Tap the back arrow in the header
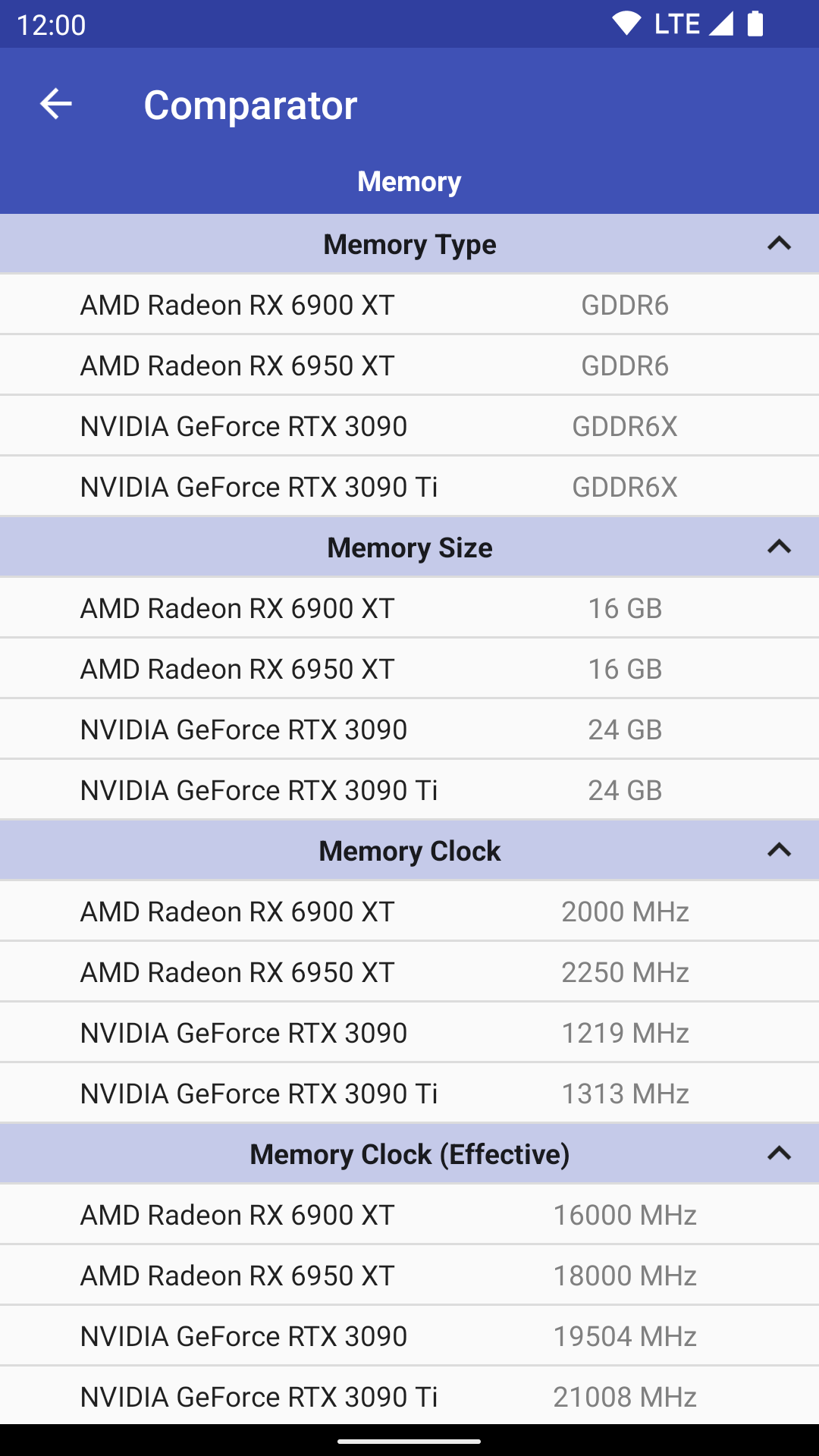This screenshot has height=1456, width=819. click(55, 104)
